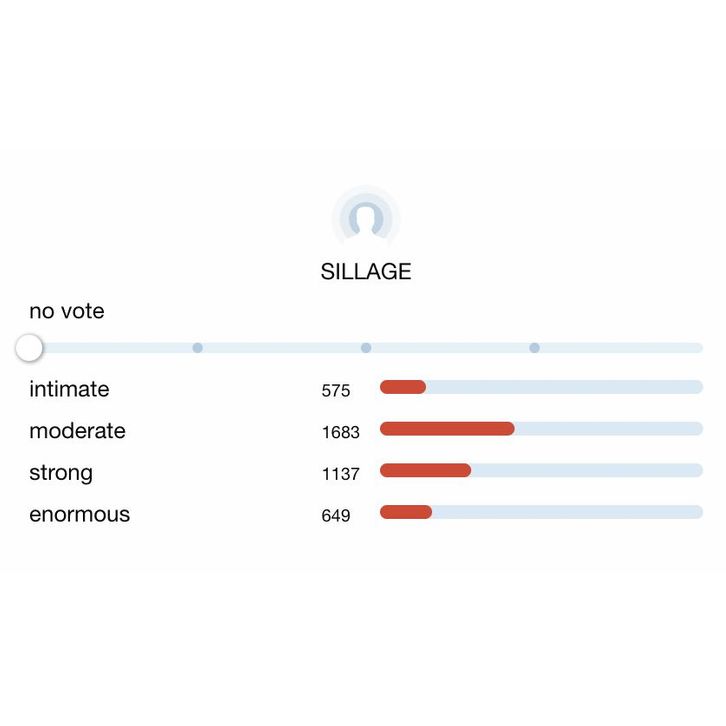
Task: Click the red enormous results bar
Action: (406, 512)
